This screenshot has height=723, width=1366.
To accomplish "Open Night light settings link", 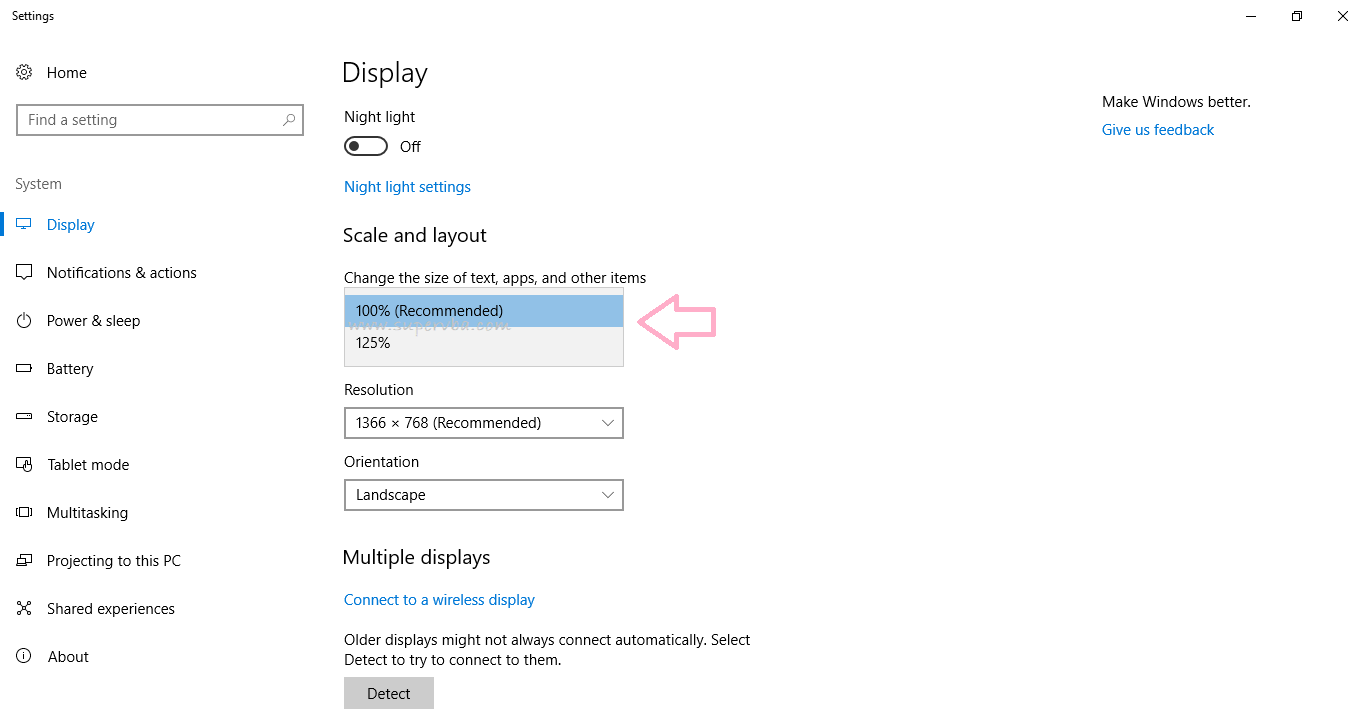I will tap(407, 187).
